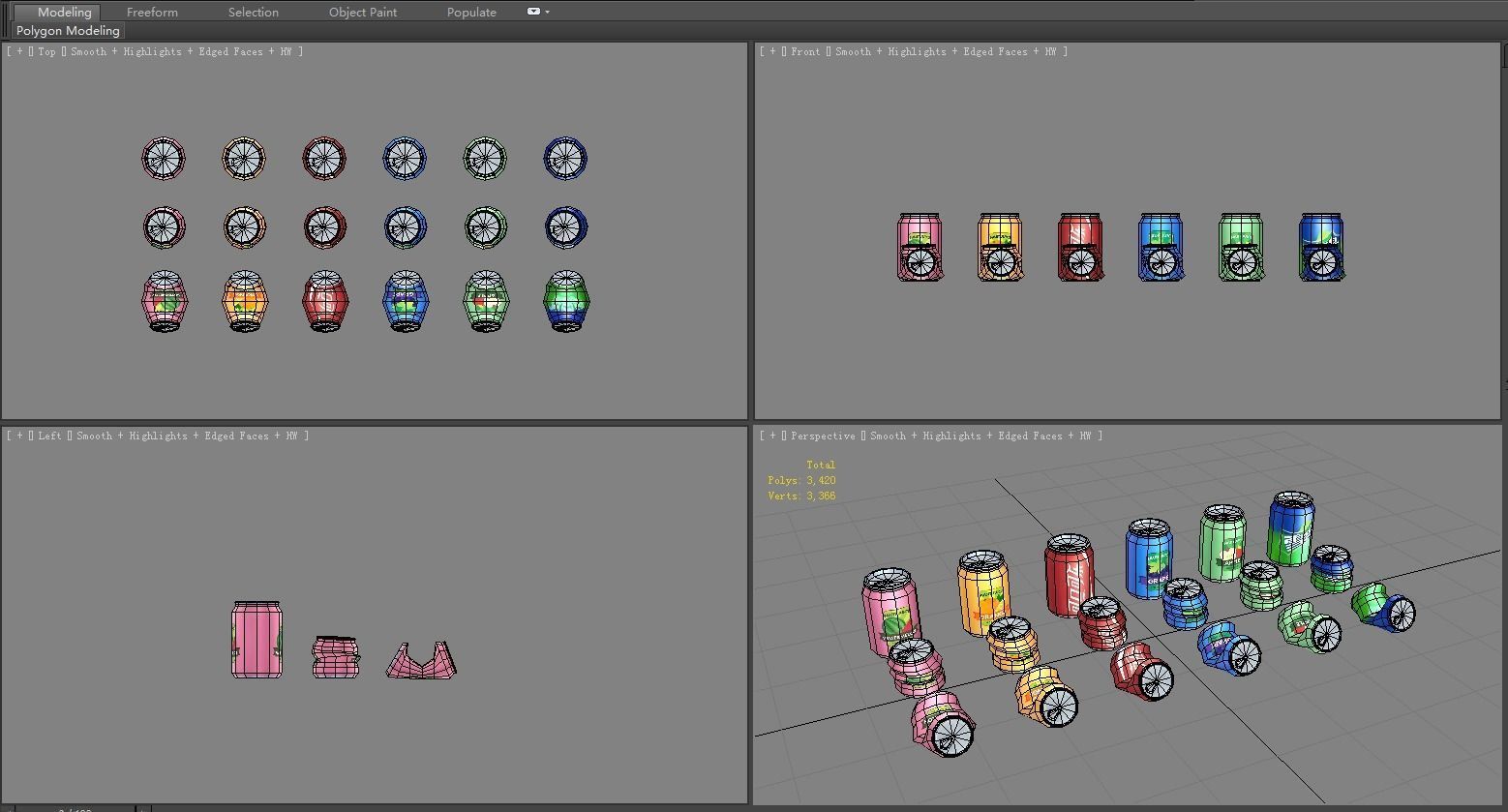Click the Front viewport name label
This screenshot has width=1508, height=812.
[805, 51]
